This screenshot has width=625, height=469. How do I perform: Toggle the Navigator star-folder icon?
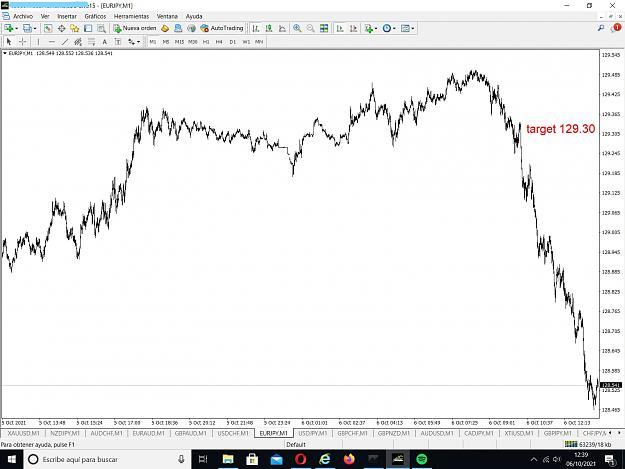(75, 28)
